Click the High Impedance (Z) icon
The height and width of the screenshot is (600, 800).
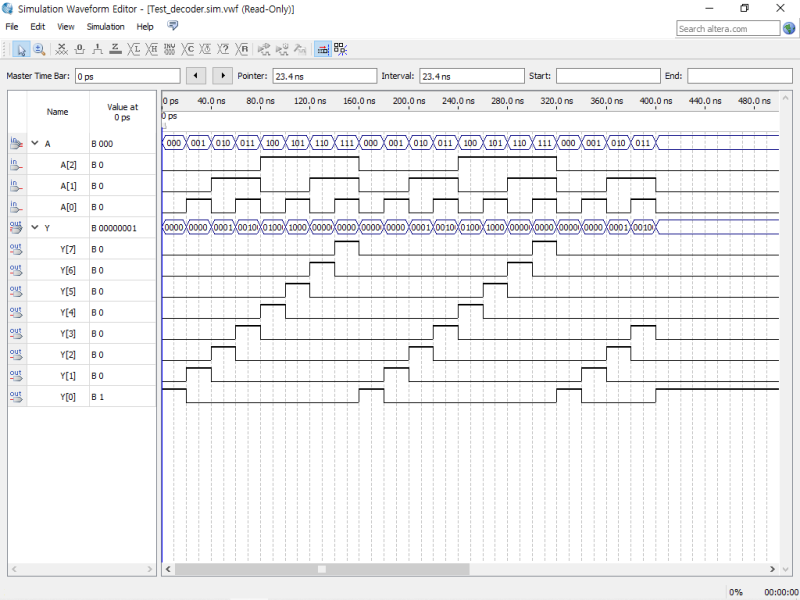[x=116, y=48]
